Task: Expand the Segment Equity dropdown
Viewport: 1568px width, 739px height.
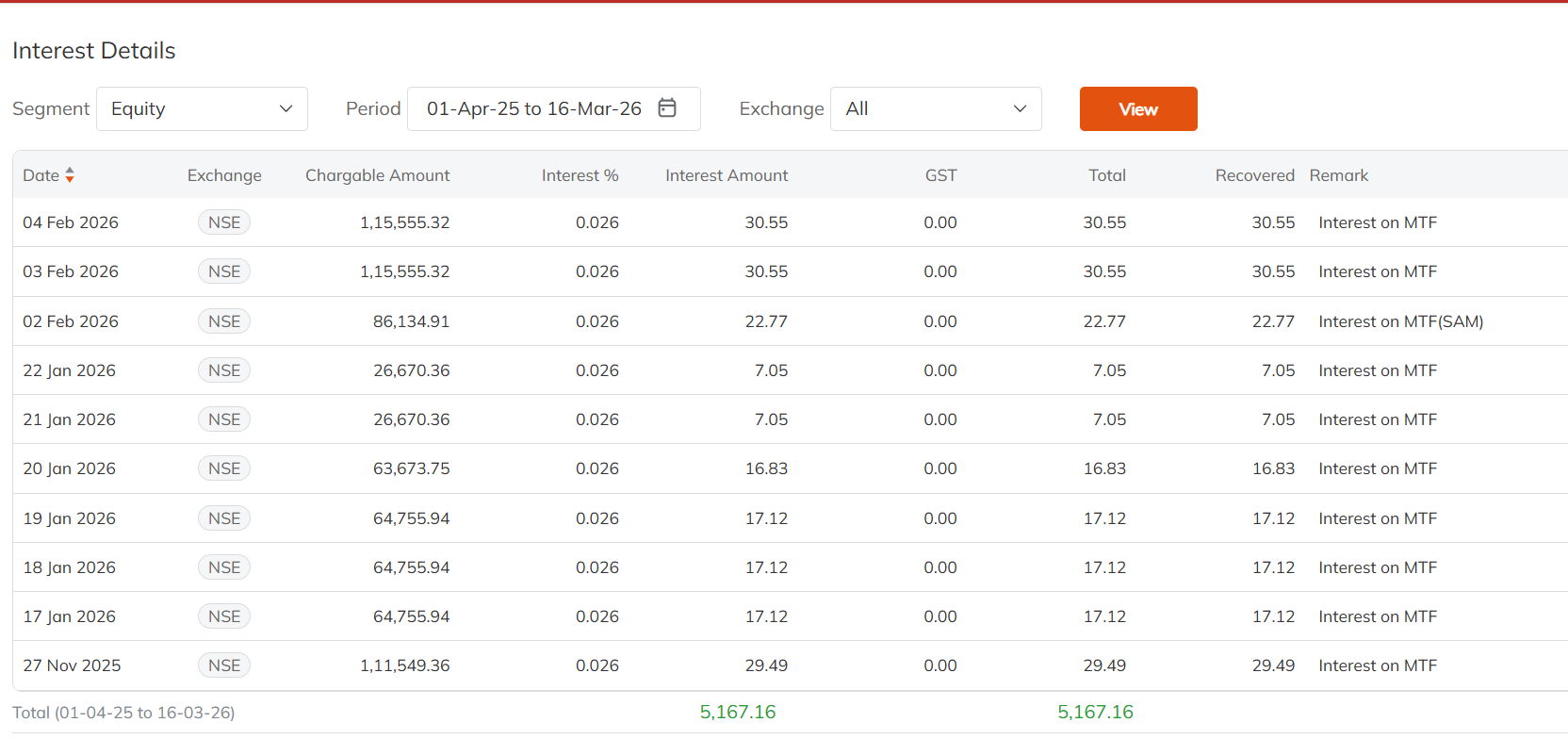Action: point(202,109)
